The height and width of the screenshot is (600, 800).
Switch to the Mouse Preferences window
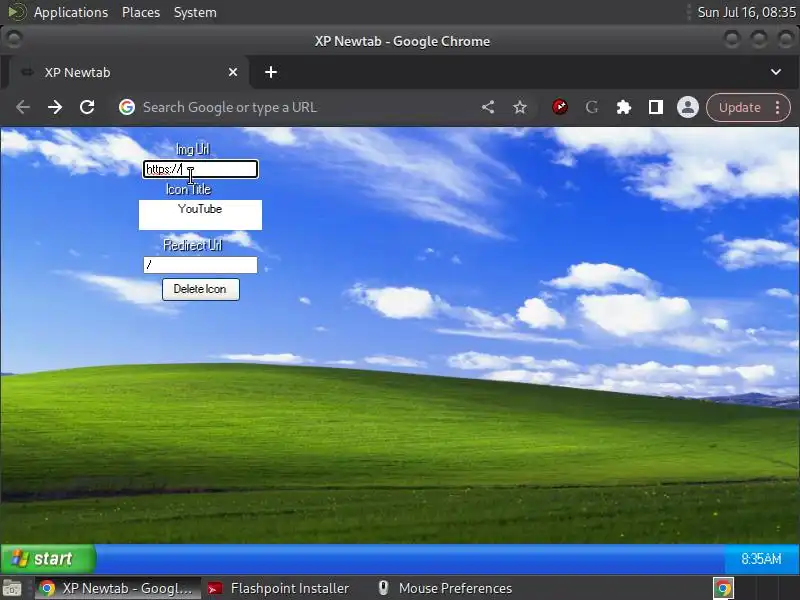[x=445, y=588]
